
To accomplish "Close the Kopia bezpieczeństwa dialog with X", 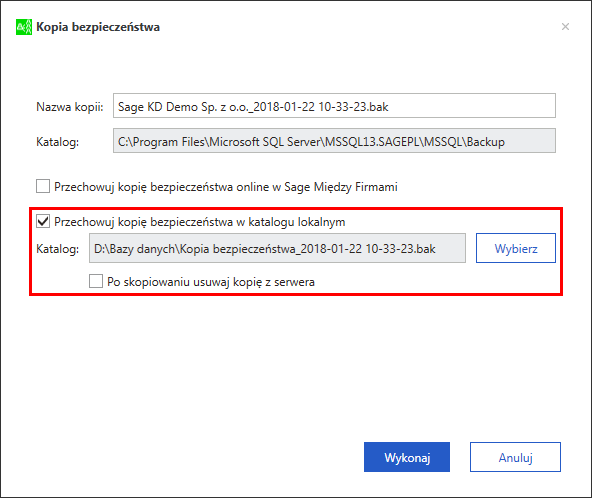I will click(565, 27).
